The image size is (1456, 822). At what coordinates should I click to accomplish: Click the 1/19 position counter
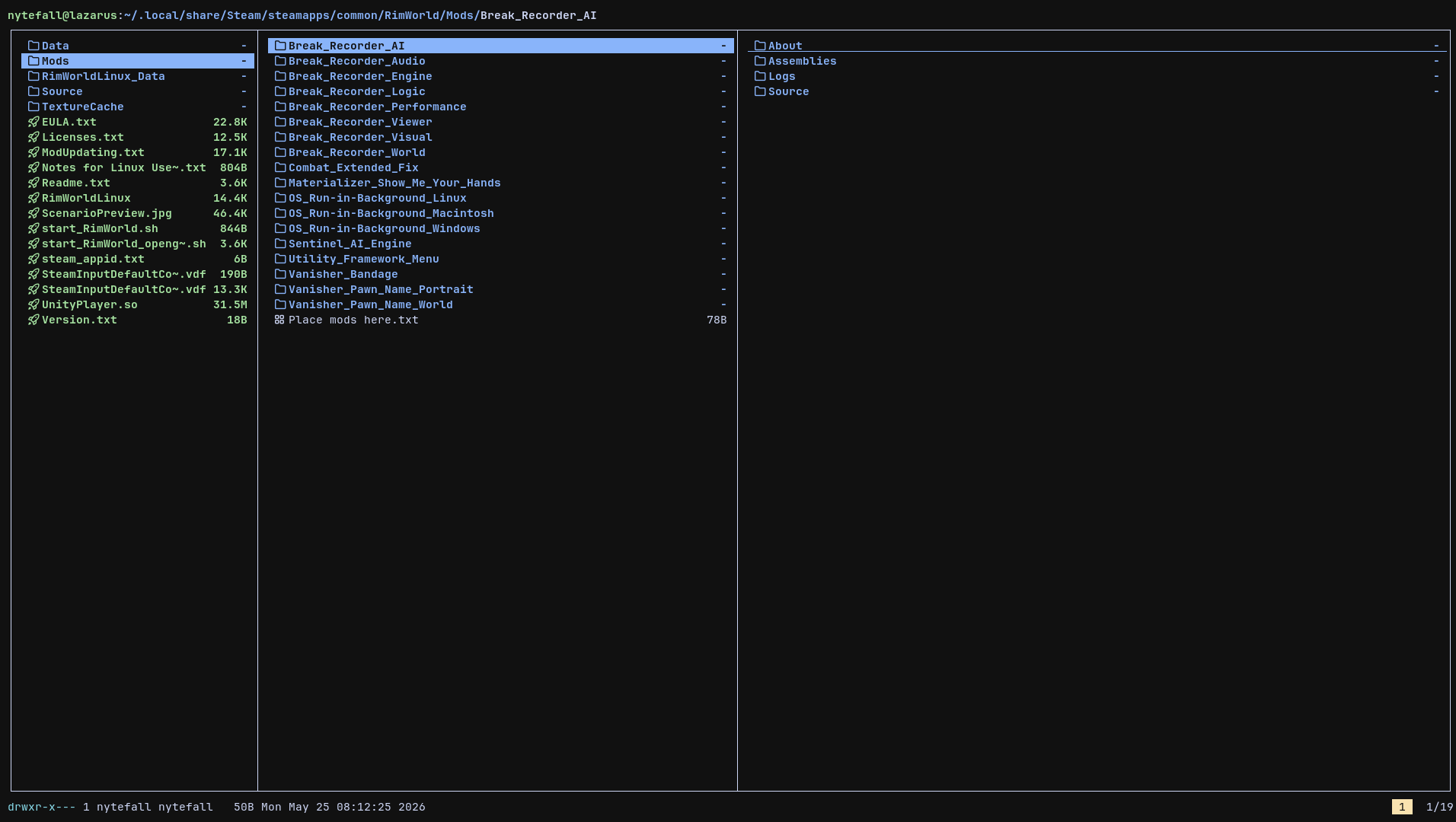pos(1439,807)
